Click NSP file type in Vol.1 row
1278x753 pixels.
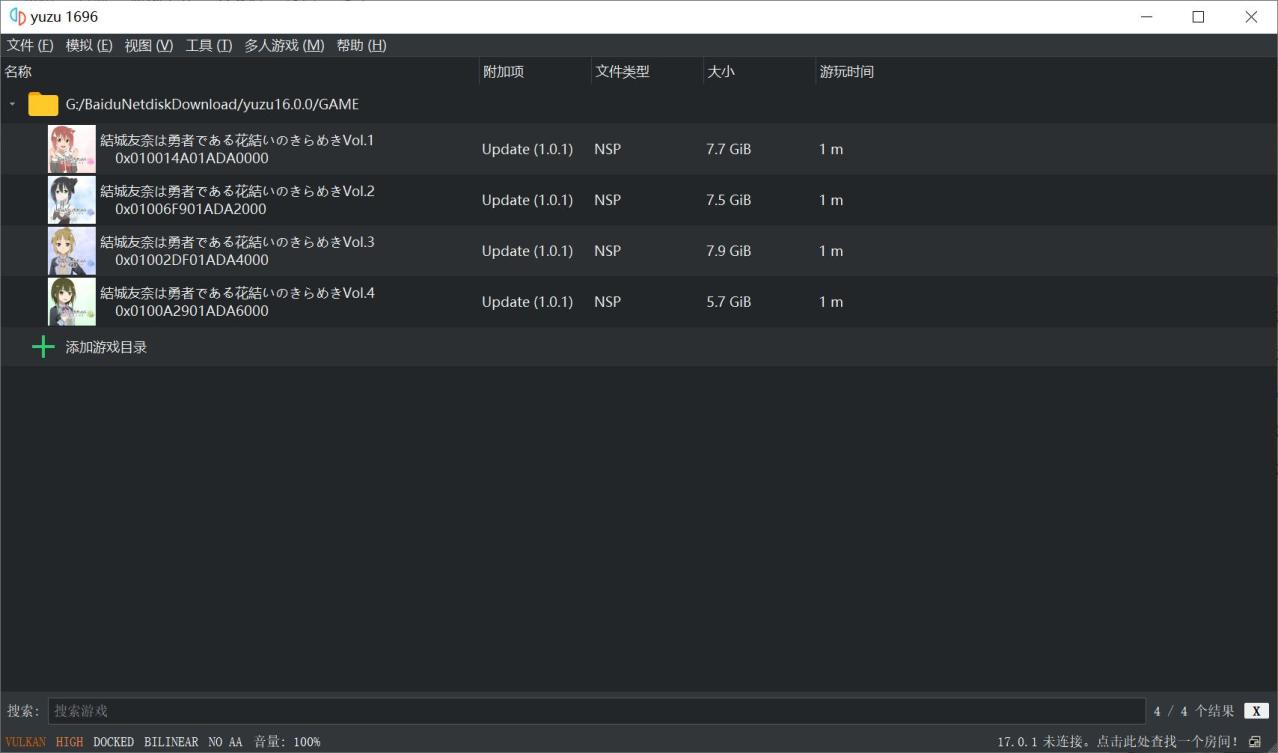[x=607, y=149]
